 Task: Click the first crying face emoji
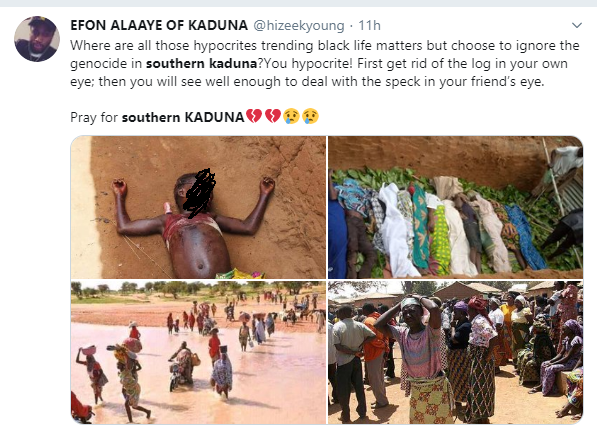point(291,116)
